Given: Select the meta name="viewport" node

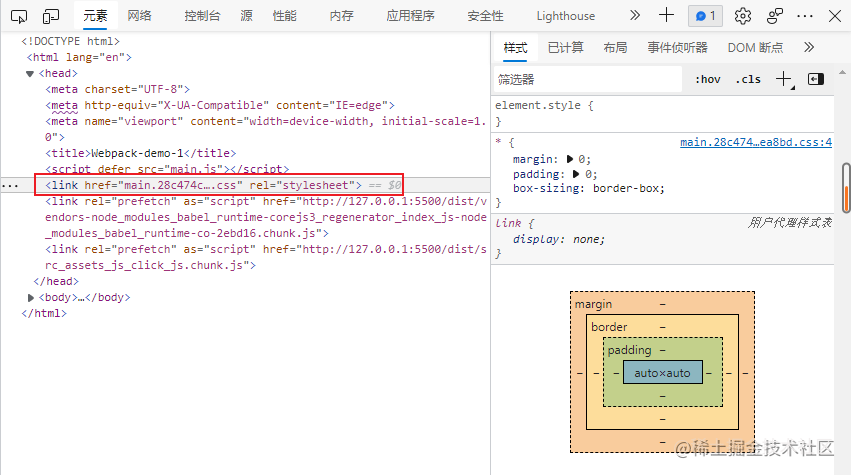Looking at the screenshot, I should [265, 129].
